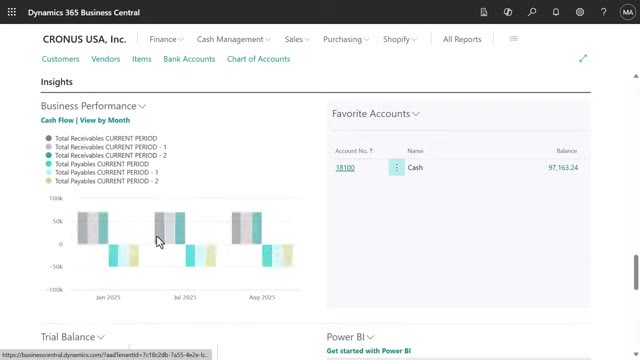Expand the Cash Management menu
The height and width of the screenshot is (360, 640).
(233, 39)
